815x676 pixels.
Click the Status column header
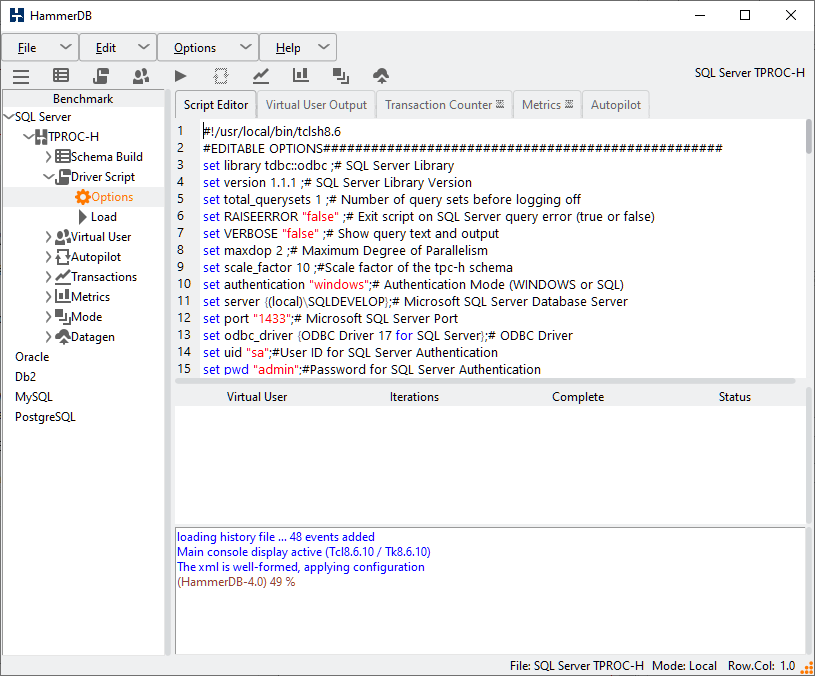point(734,397)
